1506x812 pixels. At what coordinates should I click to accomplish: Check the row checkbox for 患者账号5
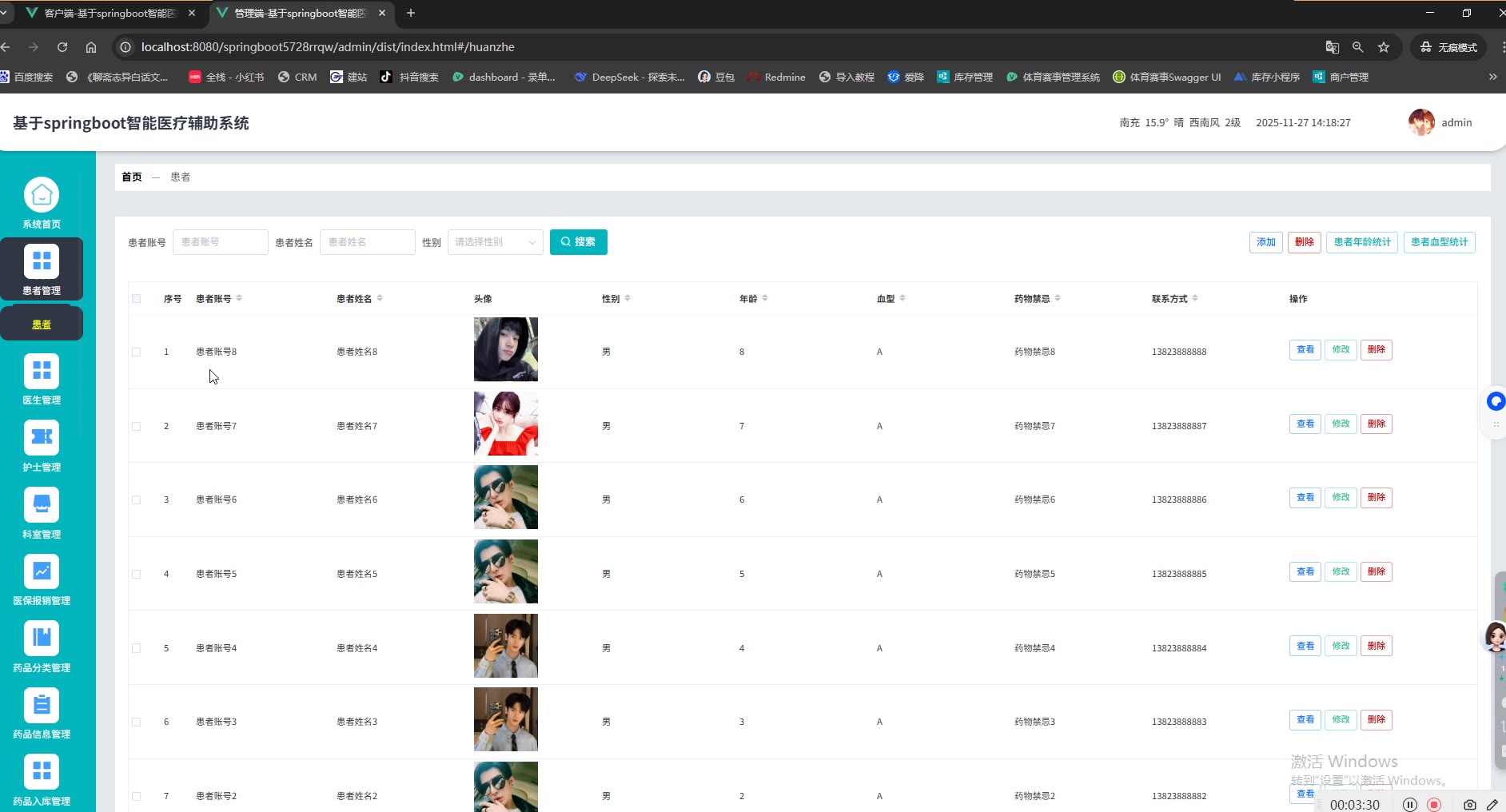(x=137, y=574)
